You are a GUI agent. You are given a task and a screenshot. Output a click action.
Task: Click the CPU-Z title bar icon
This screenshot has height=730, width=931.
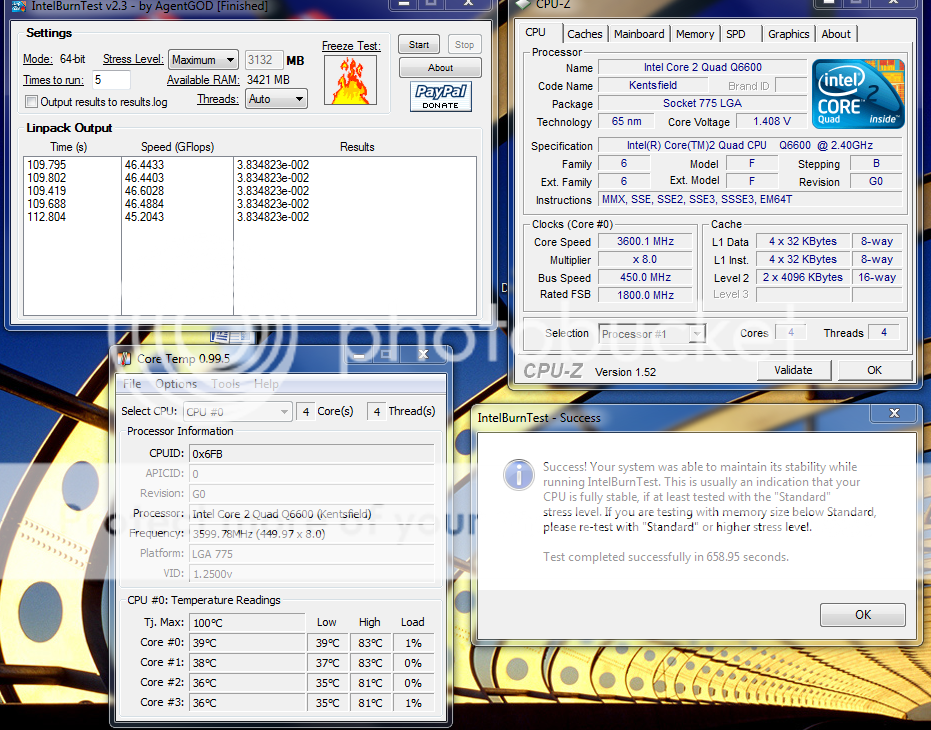pos(521,5)
